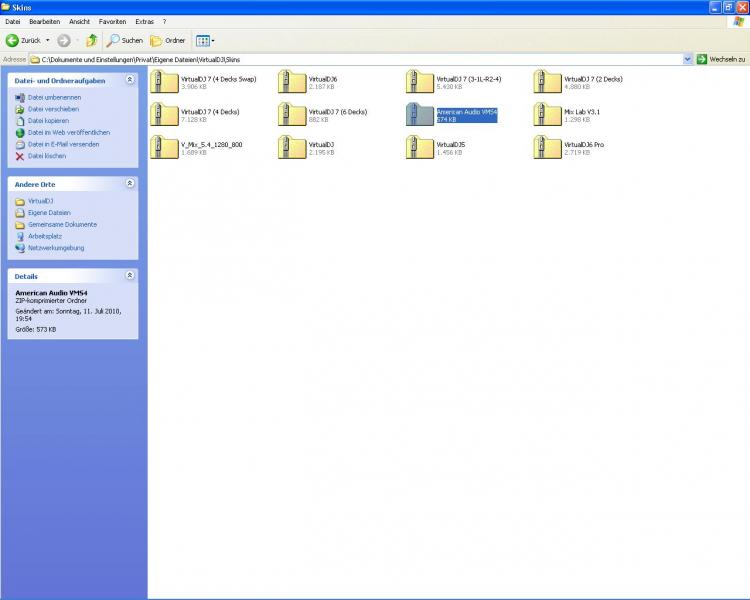Select the VirtualDJ5 zip folder icon
The image size is (750, 600).
[419, 147]
